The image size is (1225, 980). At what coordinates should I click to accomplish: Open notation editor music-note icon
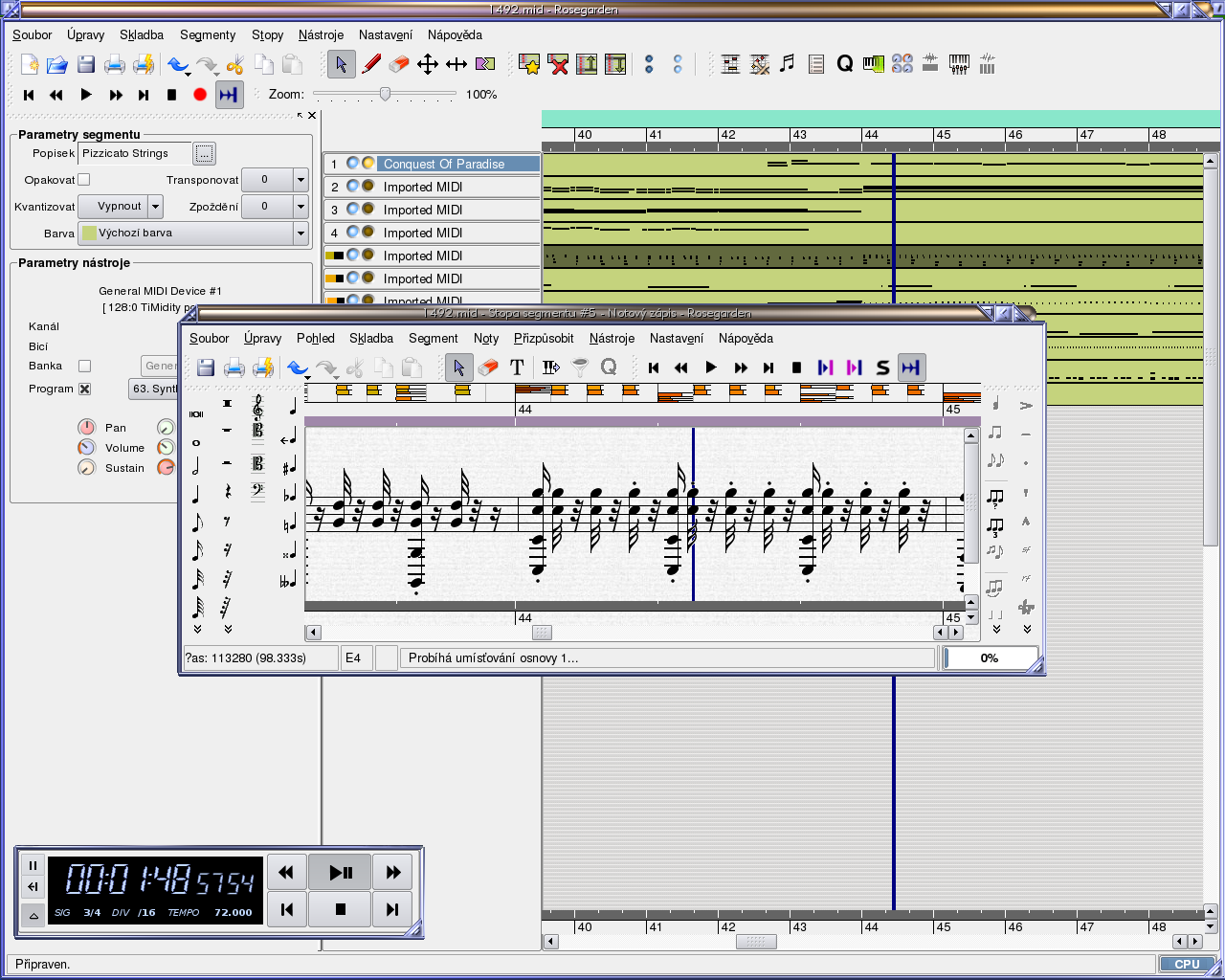pos(787,64)
